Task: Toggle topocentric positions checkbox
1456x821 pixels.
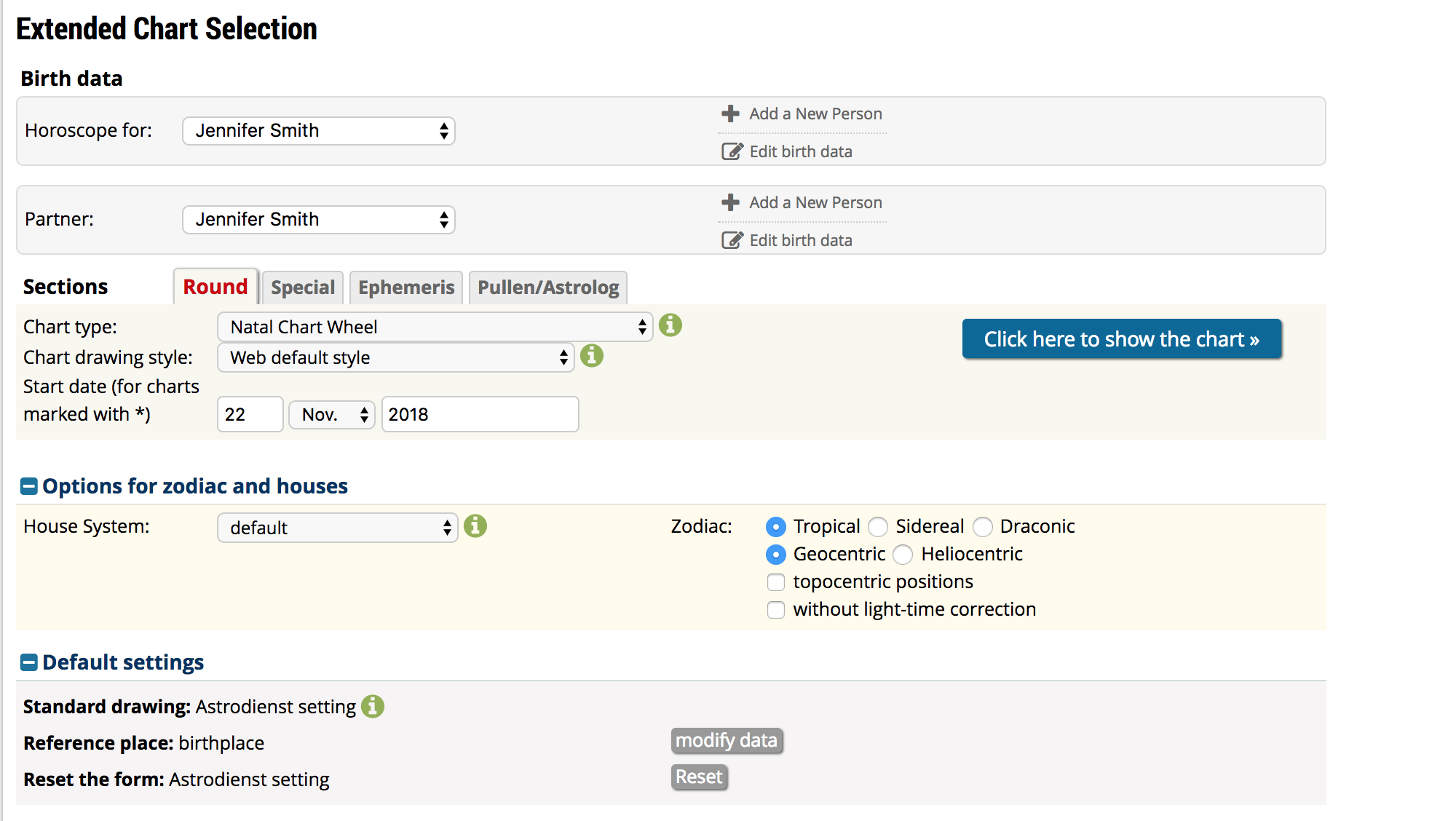Action: point(775,581)
